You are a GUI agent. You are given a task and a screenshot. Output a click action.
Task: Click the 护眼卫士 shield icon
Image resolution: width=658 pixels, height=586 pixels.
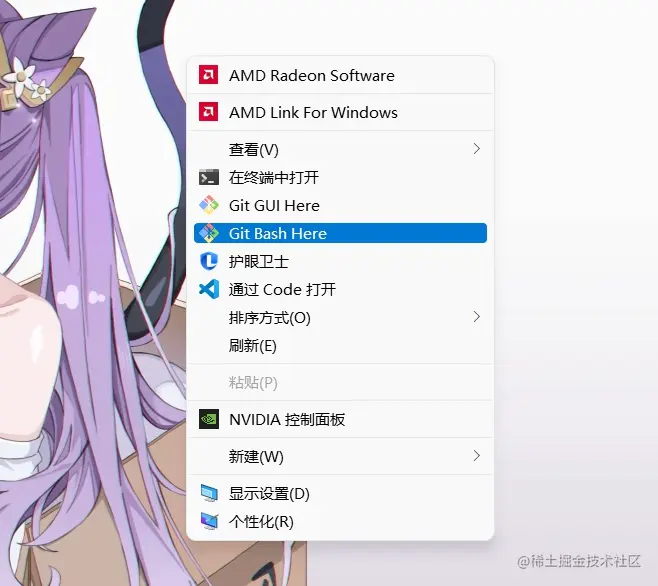209,261
